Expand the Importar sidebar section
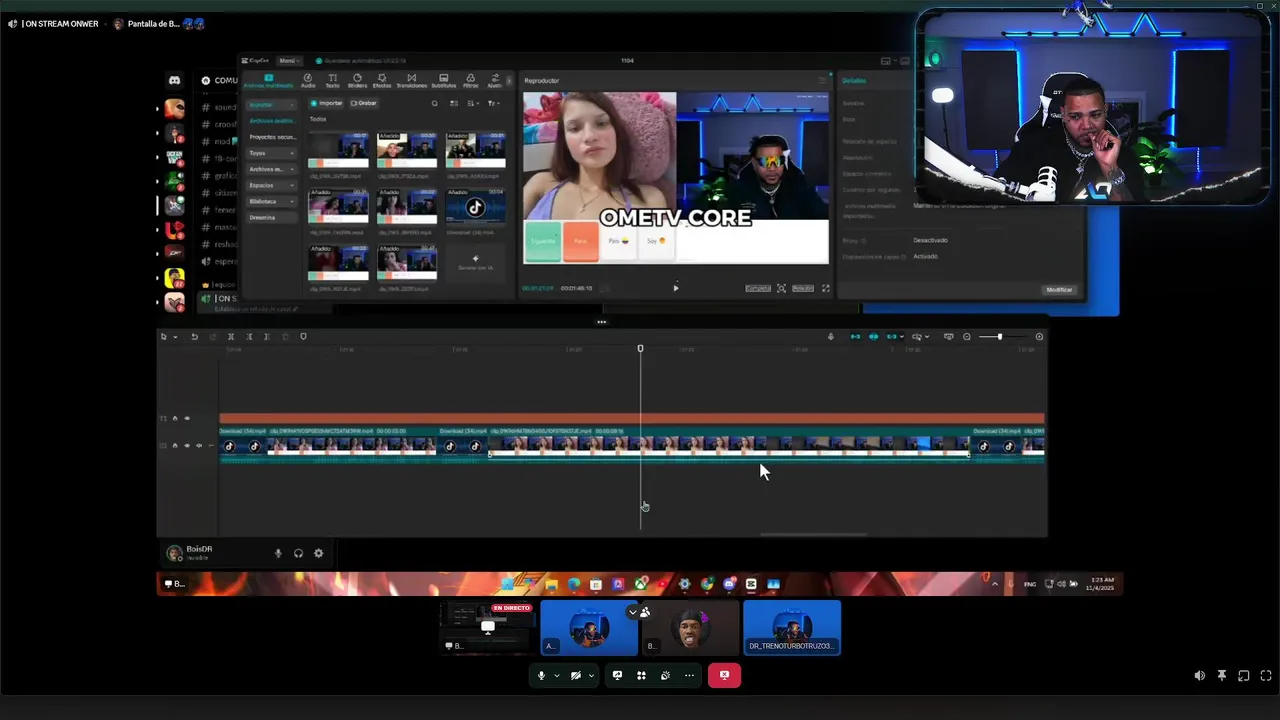The height and width of the screenshot is (720, 1280). pos(271,105)
